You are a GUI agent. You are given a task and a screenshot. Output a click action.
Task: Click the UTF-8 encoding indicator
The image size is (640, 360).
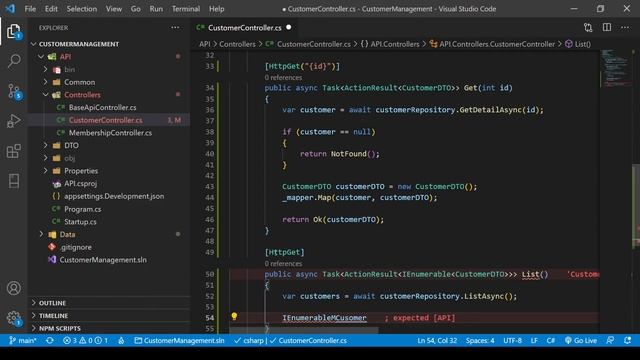(512, 340)
